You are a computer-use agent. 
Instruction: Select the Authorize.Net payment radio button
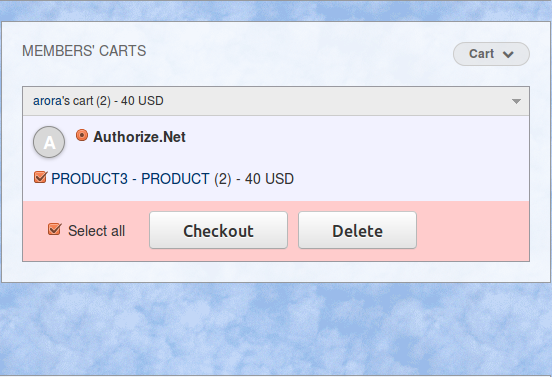[82, 136]
